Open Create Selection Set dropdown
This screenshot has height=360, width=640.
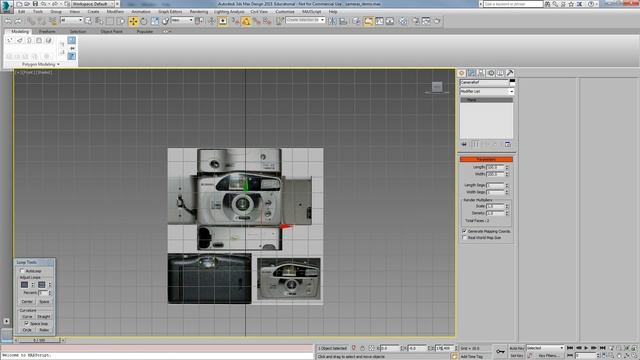coord(305,20)
